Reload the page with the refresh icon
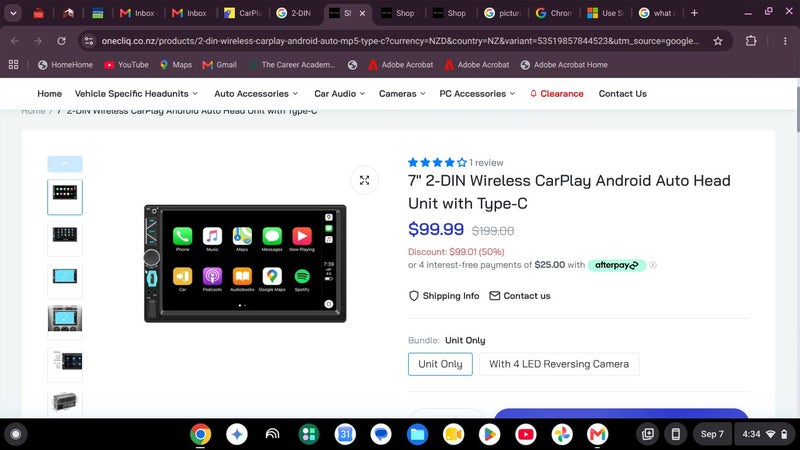This screenshot has width=800, height=450. (x=61, y=41)
